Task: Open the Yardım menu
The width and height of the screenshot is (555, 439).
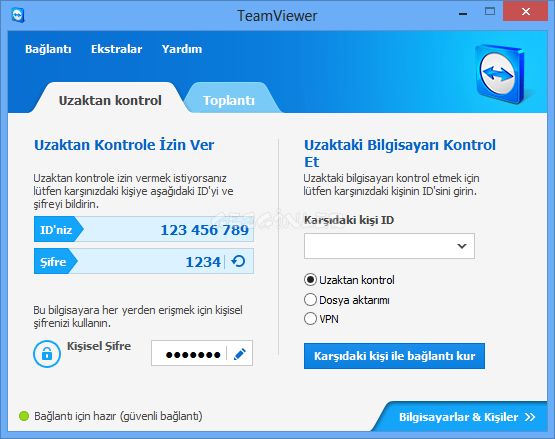Action: [x=182, y=49]
